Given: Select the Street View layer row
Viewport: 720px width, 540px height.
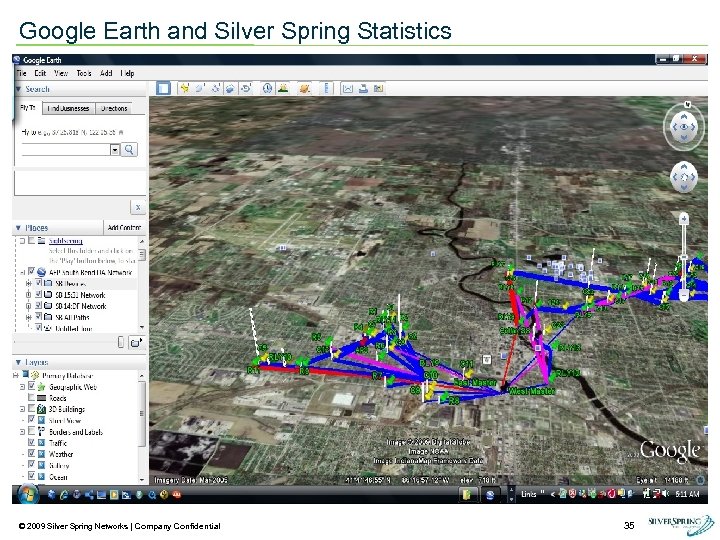Looking at the screenshot, I should 64,420.
